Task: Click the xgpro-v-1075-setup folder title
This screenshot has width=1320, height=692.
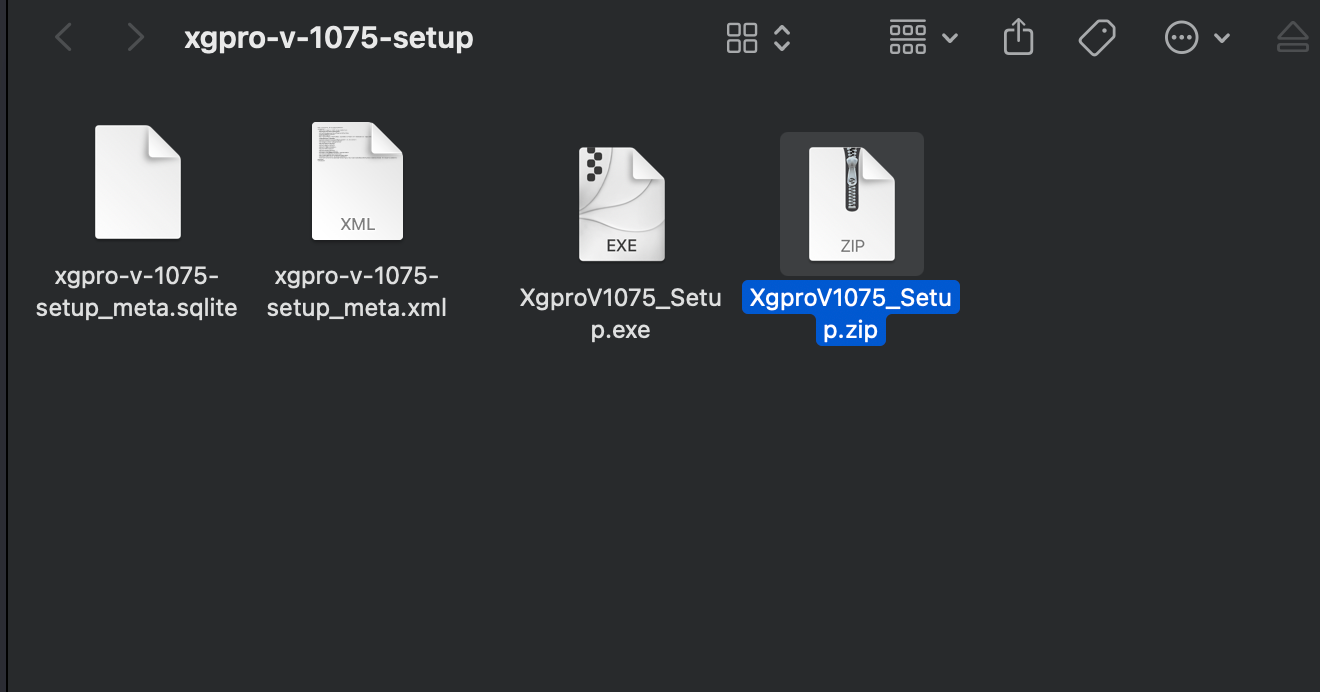Action: click(x=329, y=38)
